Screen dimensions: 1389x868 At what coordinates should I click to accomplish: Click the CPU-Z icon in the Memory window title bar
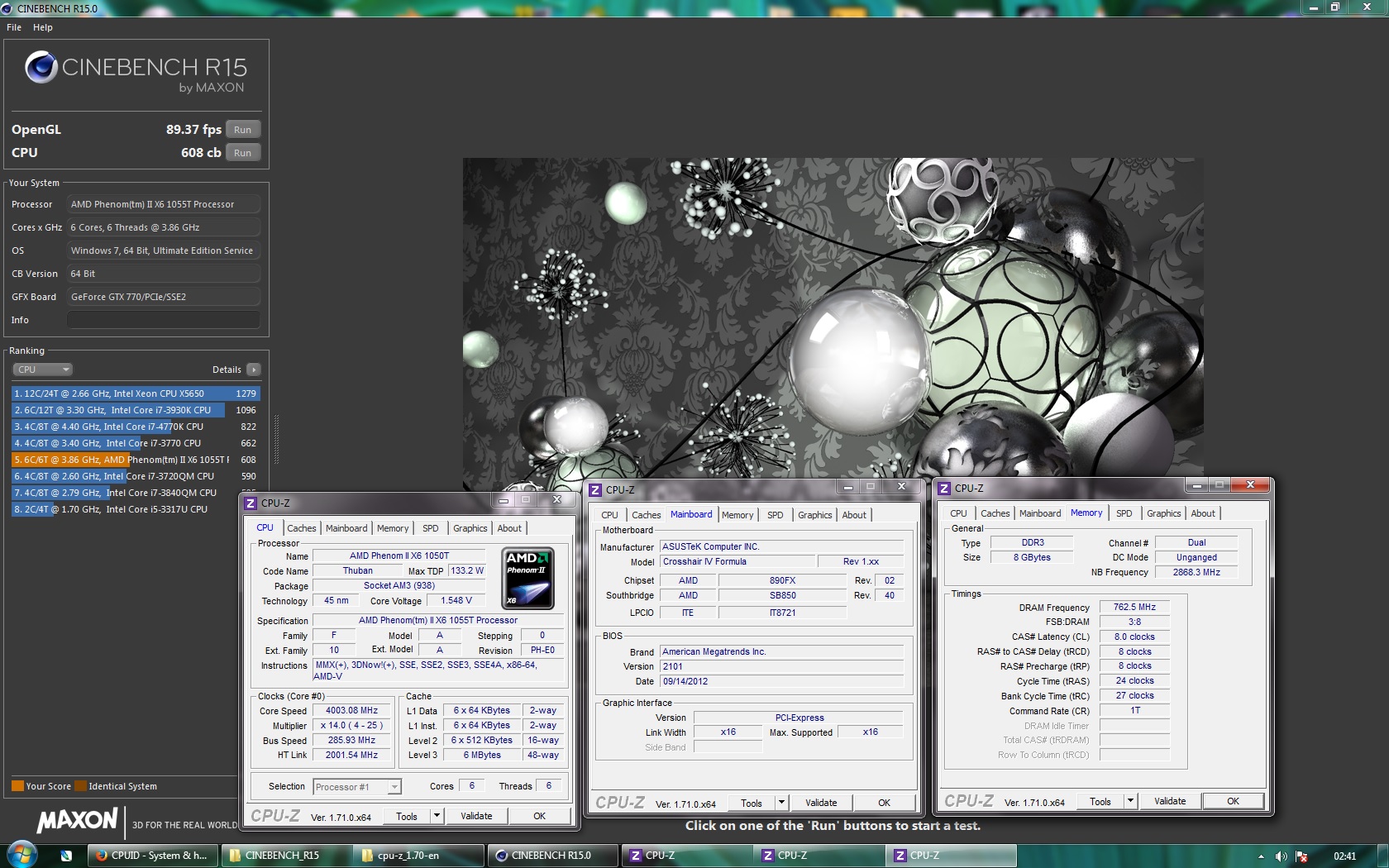[x=944, y=488]
